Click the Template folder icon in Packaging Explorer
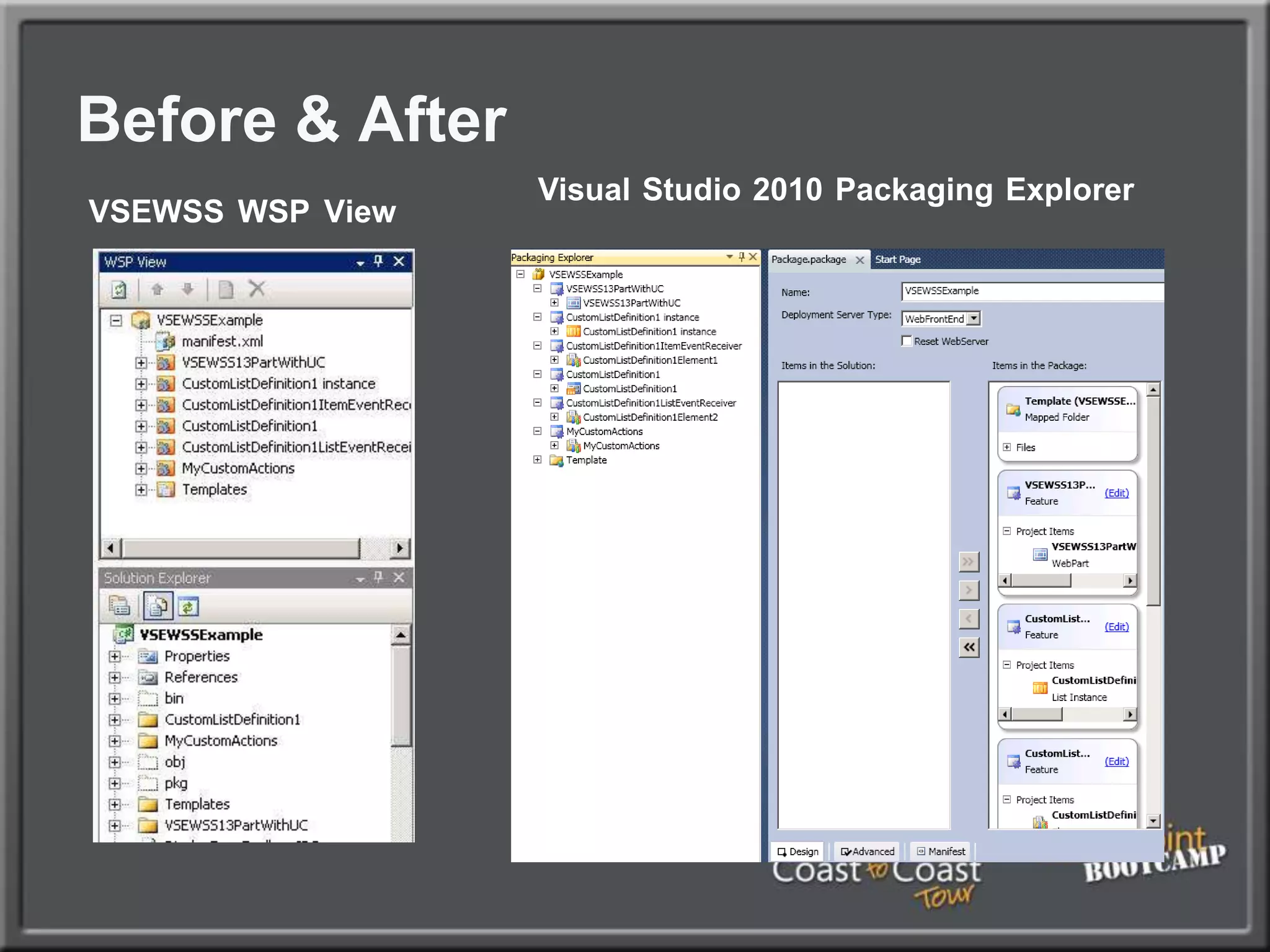Viewport: 1270px width, 952px height. 556,460
